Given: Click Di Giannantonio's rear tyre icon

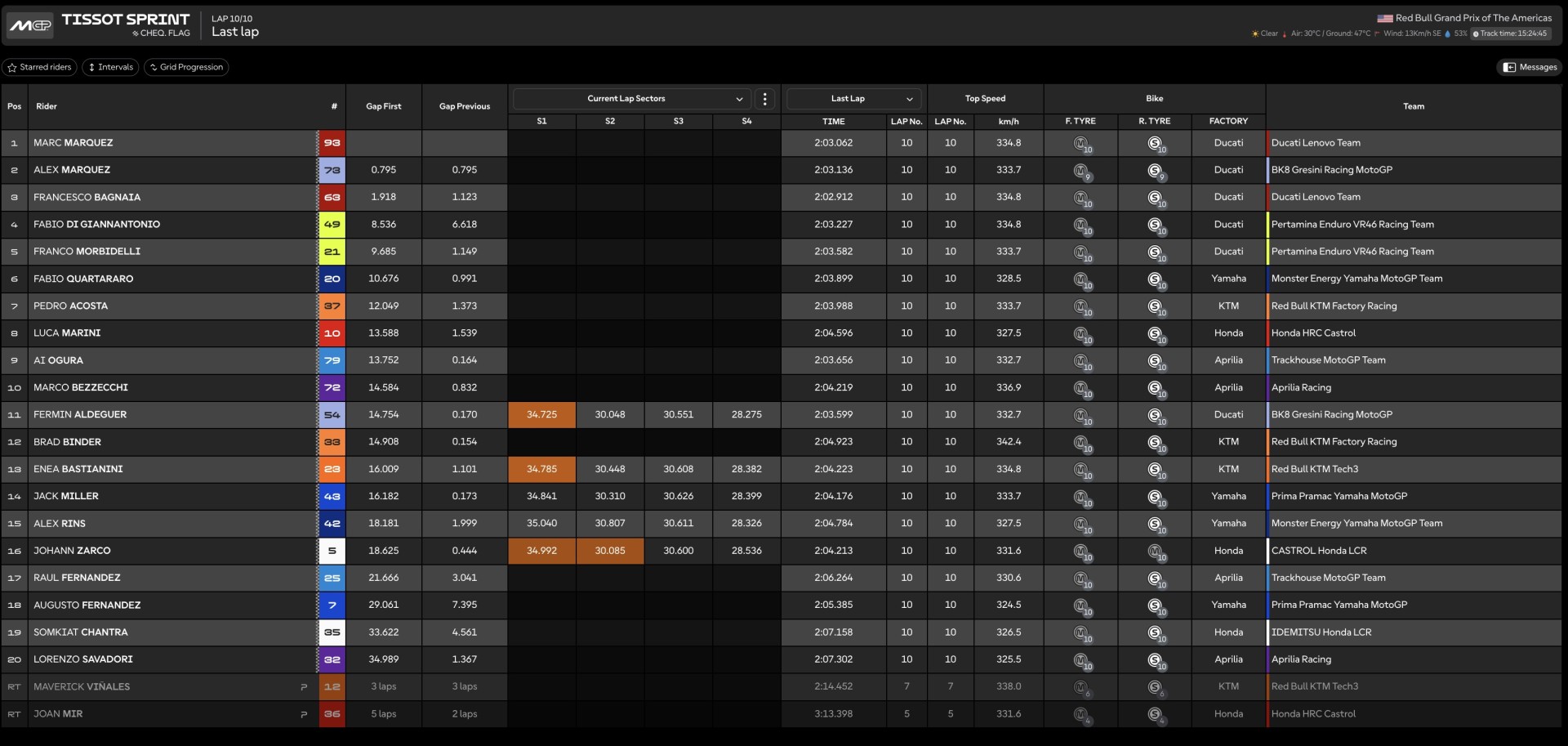Looking at the screenshot, I should pyautogui.click(x=1156, y=226).
